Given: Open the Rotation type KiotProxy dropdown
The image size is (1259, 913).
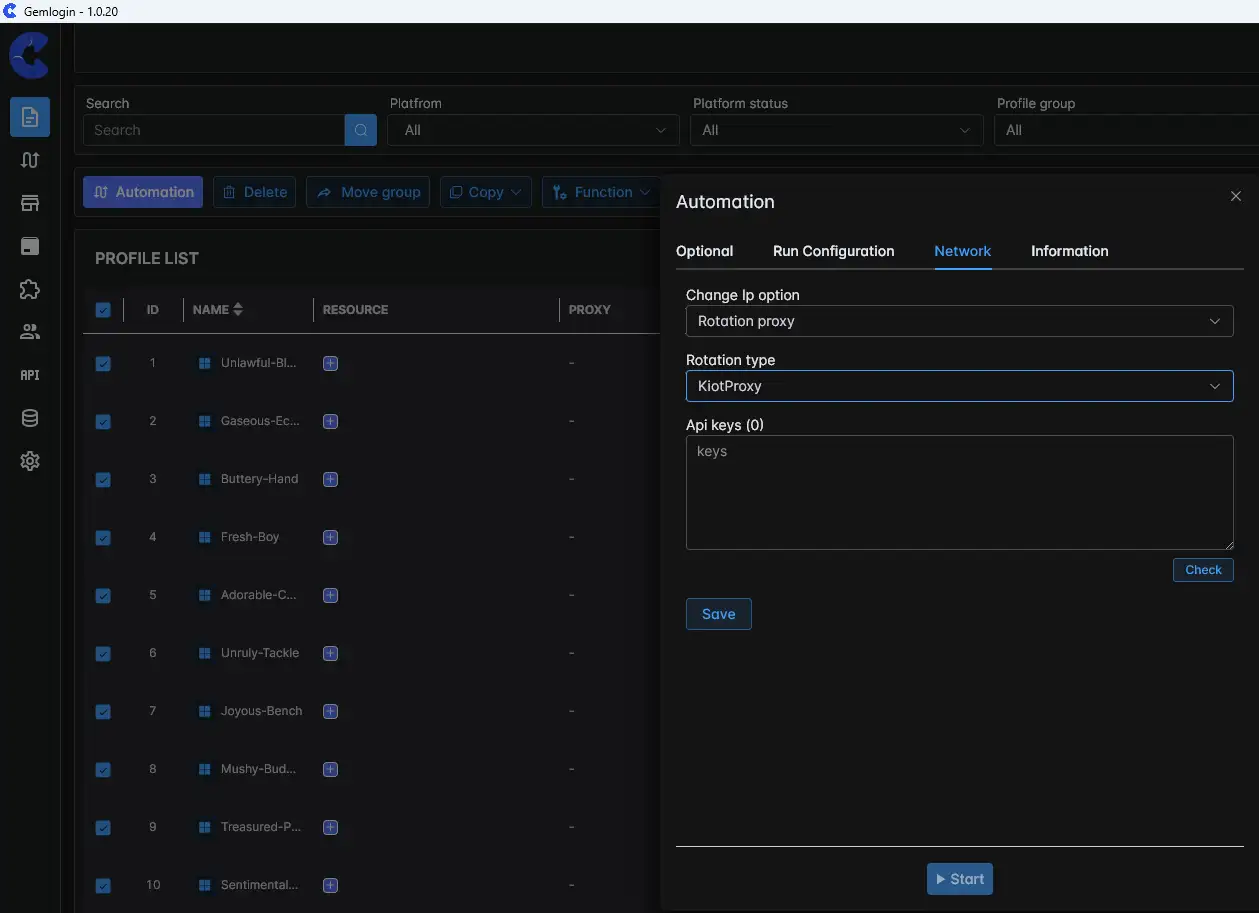Looking at the screenshot, I should [x=959, y=386].
